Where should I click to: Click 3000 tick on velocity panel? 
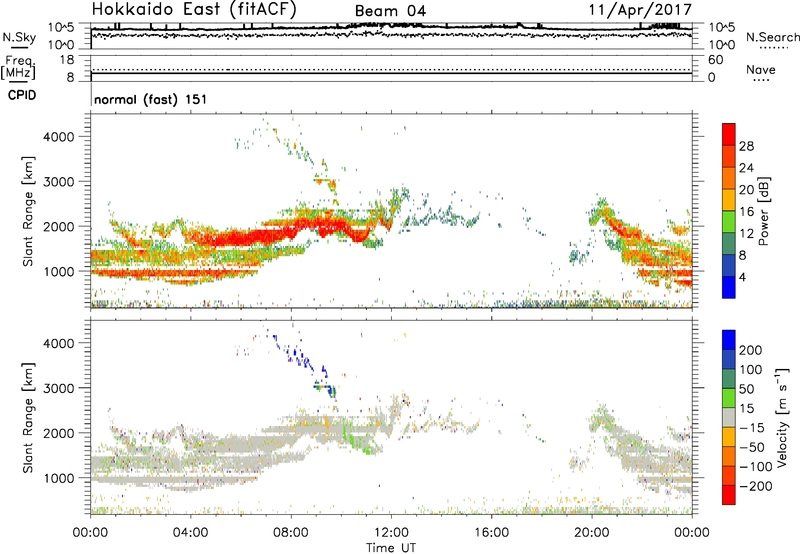point(58,388)
